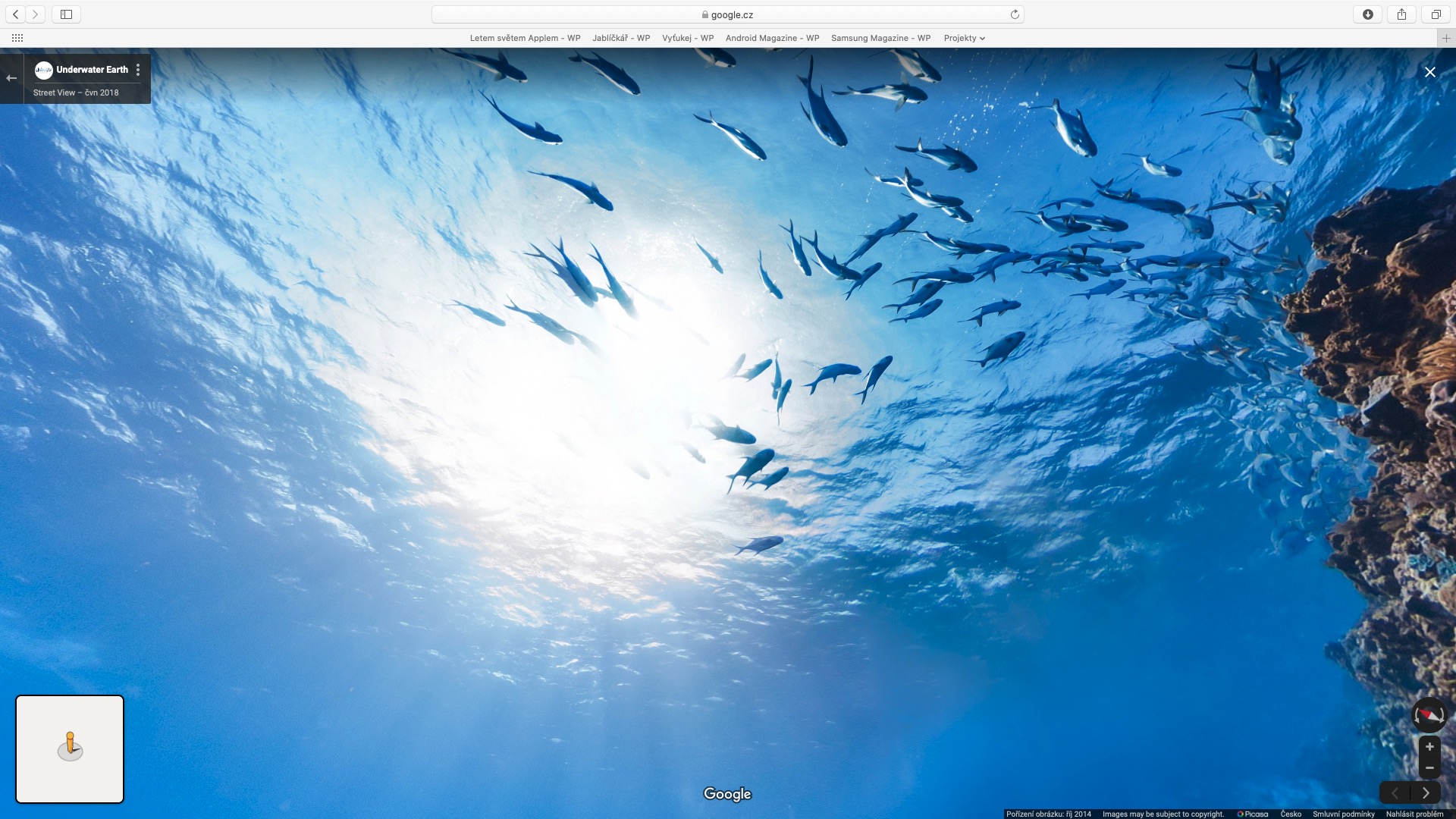
Task: Zoom out with the minus button
Action: (x=1429, y=768)
